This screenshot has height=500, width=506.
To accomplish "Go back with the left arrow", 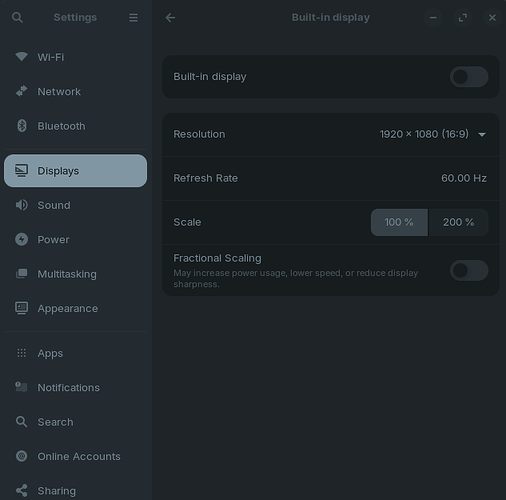I will point(170,17).
